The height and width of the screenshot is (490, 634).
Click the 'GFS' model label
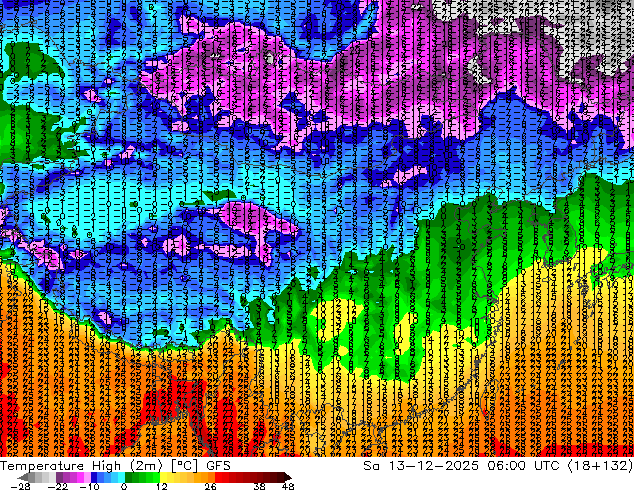[x=218, y=466]
